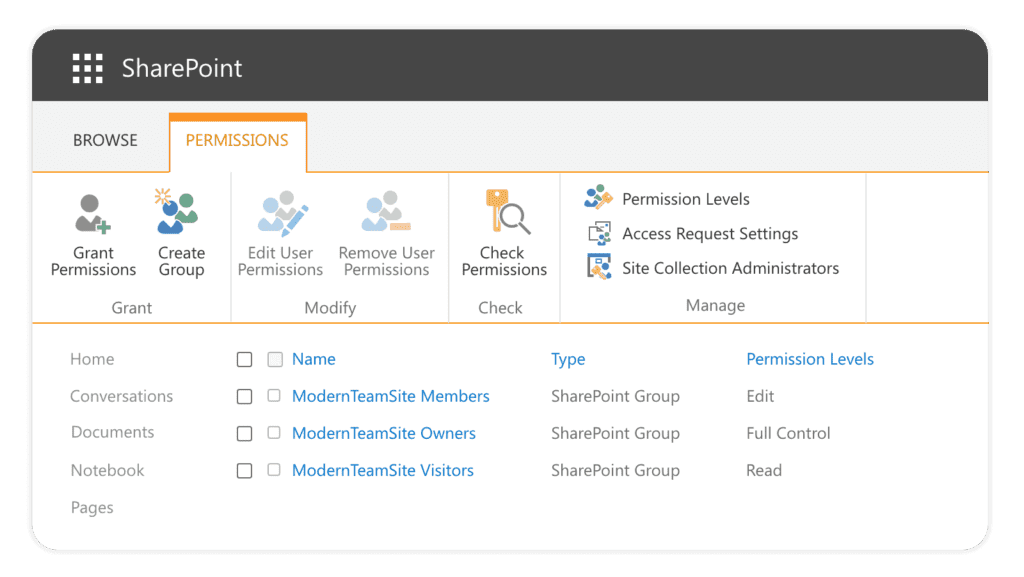Open Pages in left navigation
The image size is (1024, 577).
pos(92,508)
